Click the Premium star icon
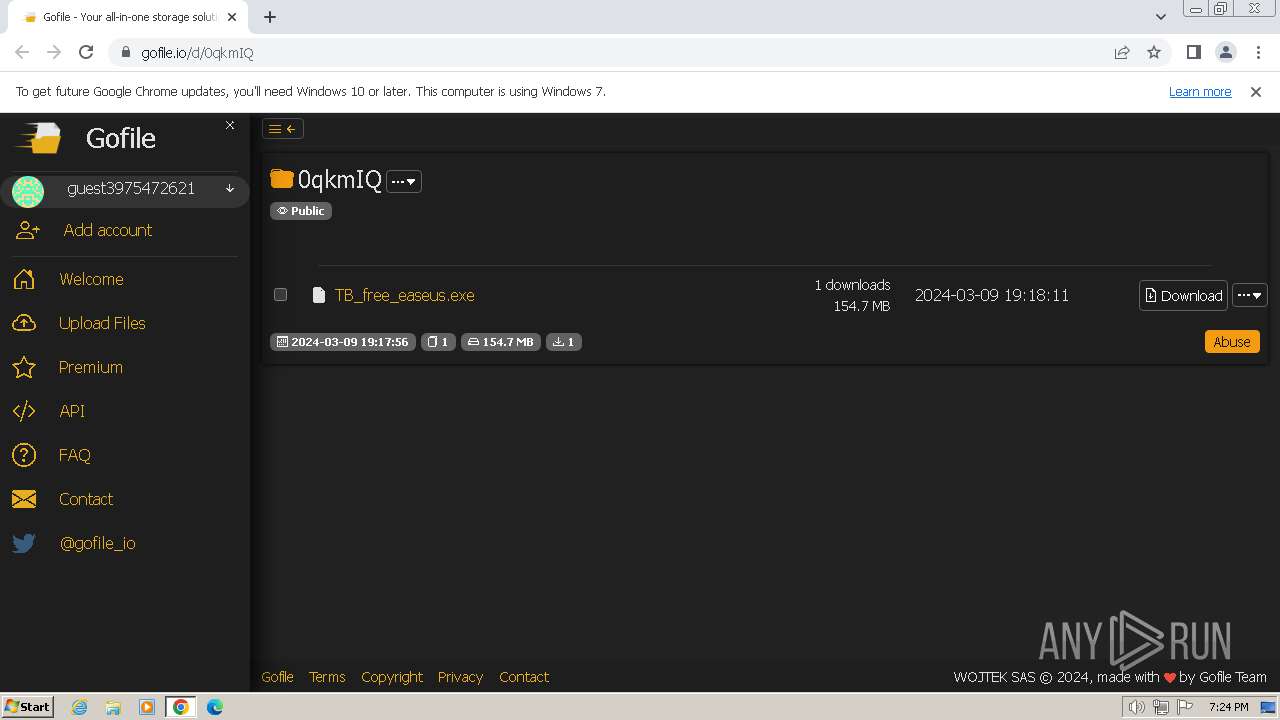Viewport: 1280px width, 720px height. coord(24,367)
